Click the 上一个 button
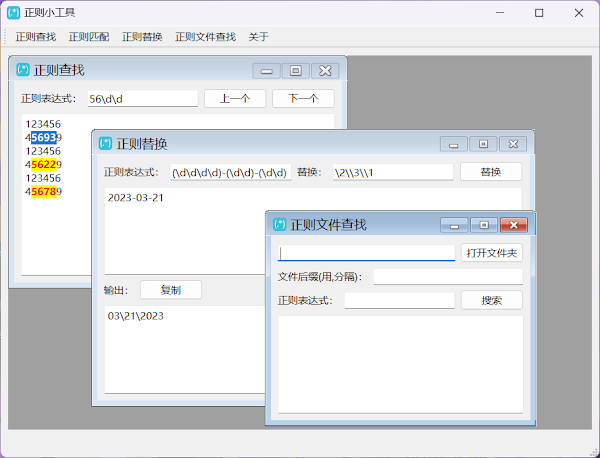600x458 pixels. 235,99
